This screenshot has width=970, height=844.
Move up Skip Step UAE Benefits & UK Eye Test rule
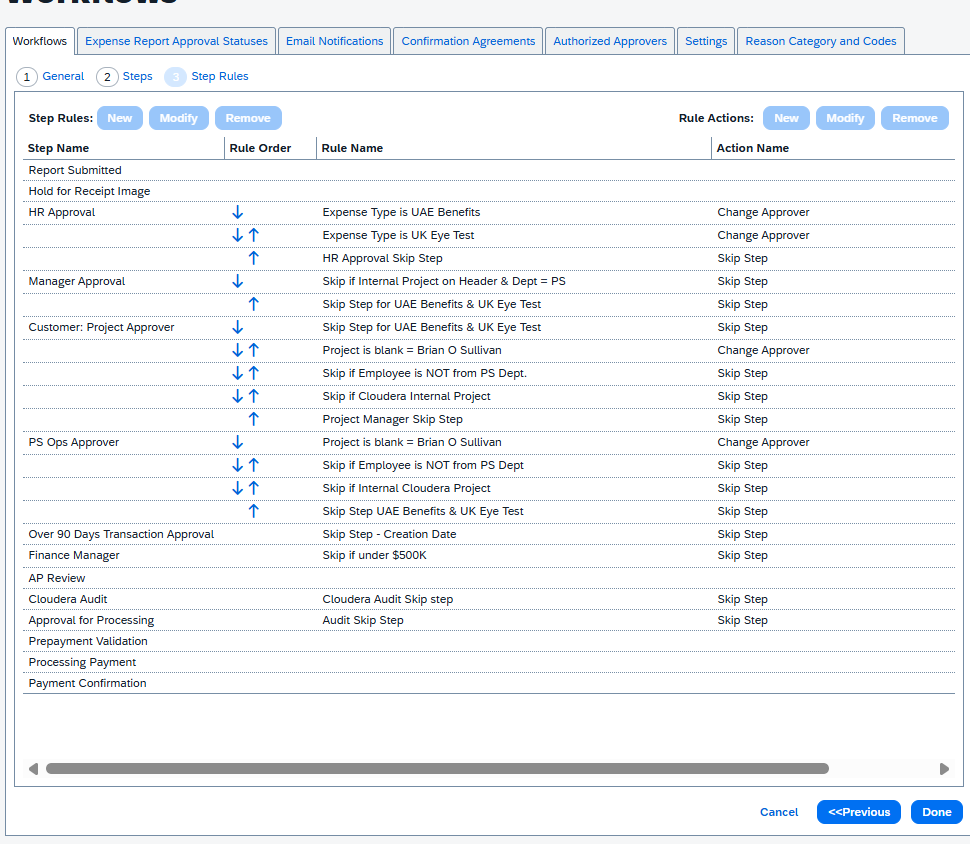click(x=254, y=511)
